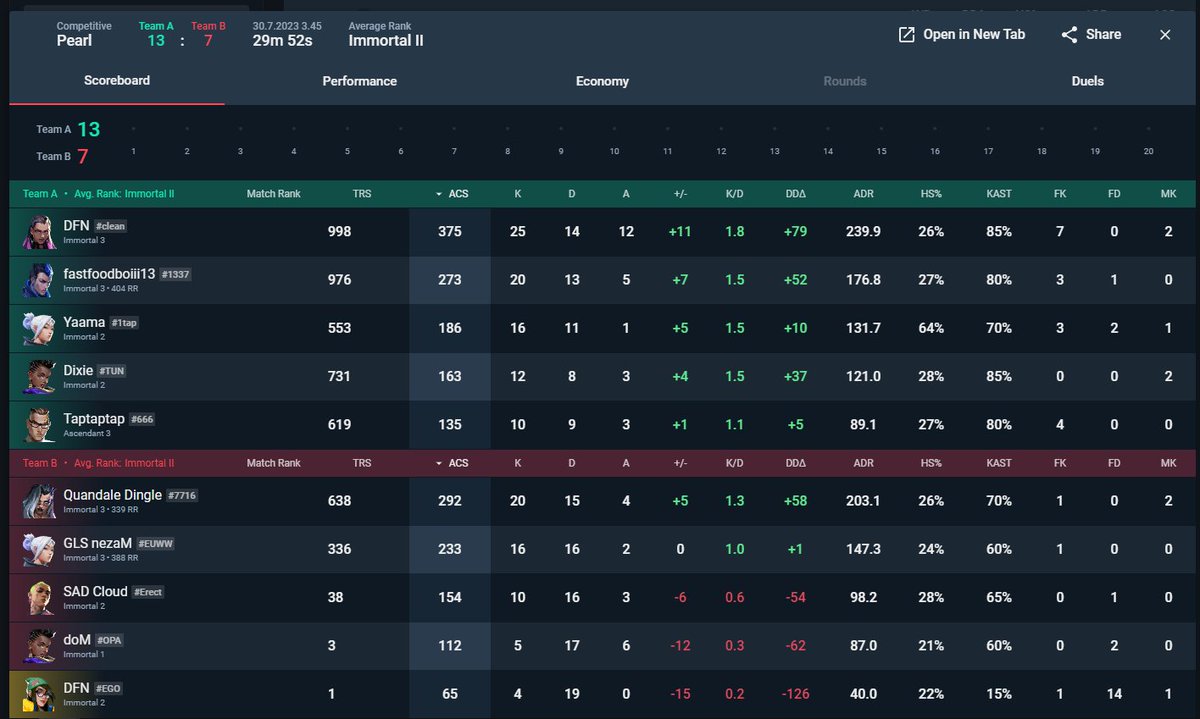This screenshot has width=1200, height=719.
Task: Click match duration 29m 52s
Action: 282,41
